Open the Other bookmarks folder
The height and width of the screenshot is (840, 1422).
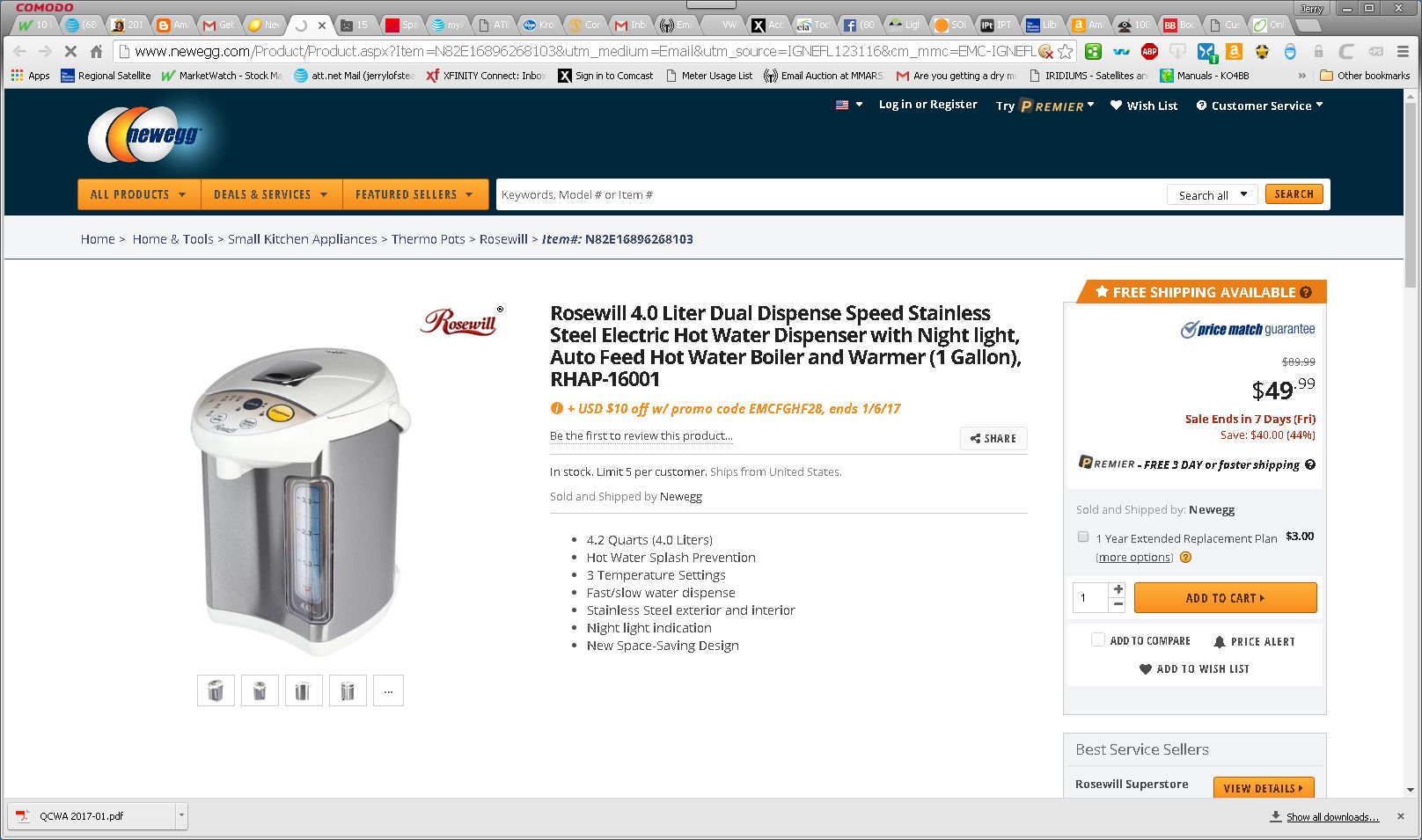pyautogui.click(x=1365, y=76)
